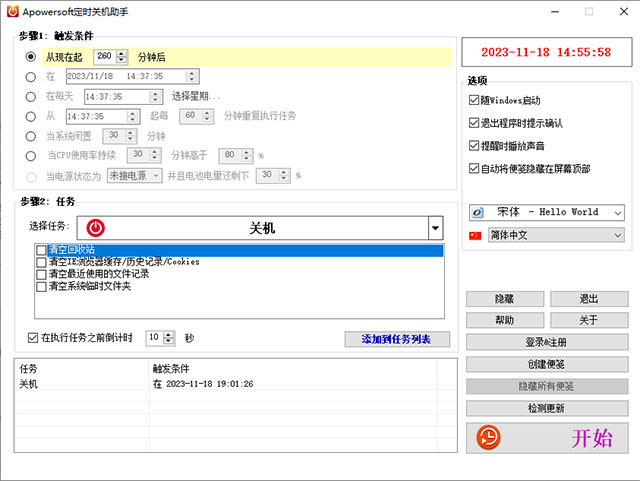Open 帮助 help button
640x481 pixels.
(x=505, y=320)
